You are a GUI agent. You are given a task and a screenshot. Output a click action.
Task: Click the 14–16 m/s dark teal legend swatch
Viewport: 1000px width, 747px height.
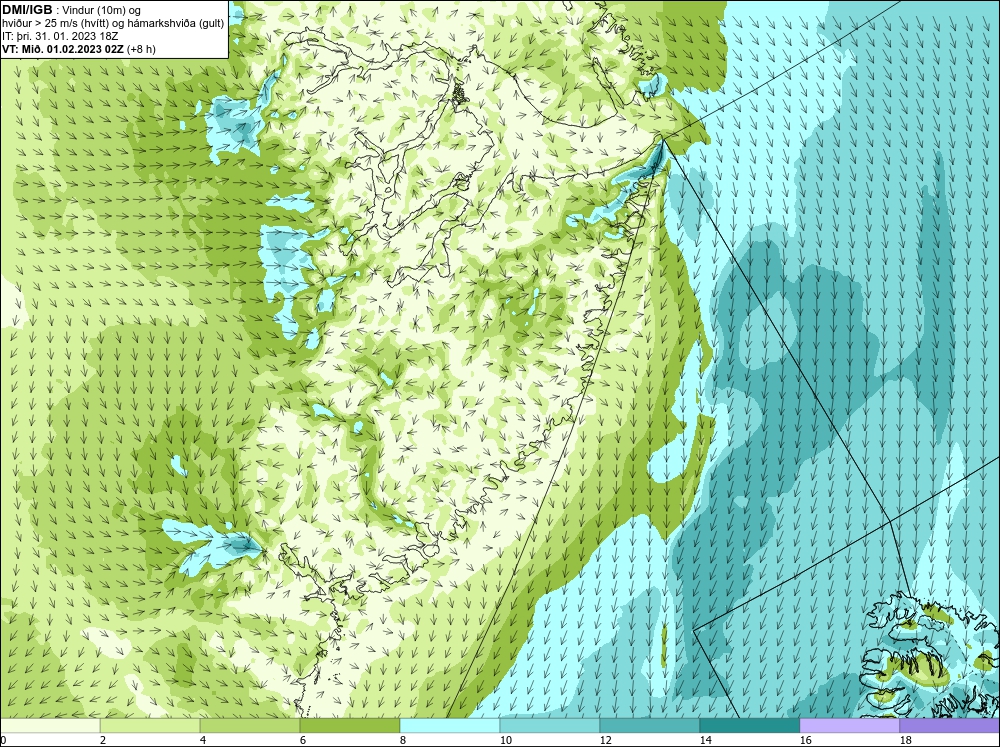[749, 726]
